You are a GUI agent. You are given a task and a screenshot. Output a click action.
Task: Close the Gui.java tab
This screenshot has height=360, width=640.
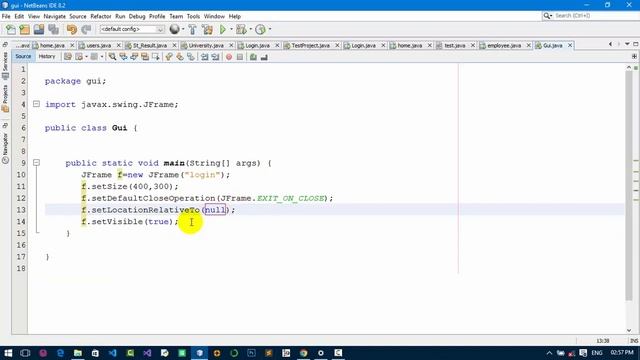click(570, 46)
